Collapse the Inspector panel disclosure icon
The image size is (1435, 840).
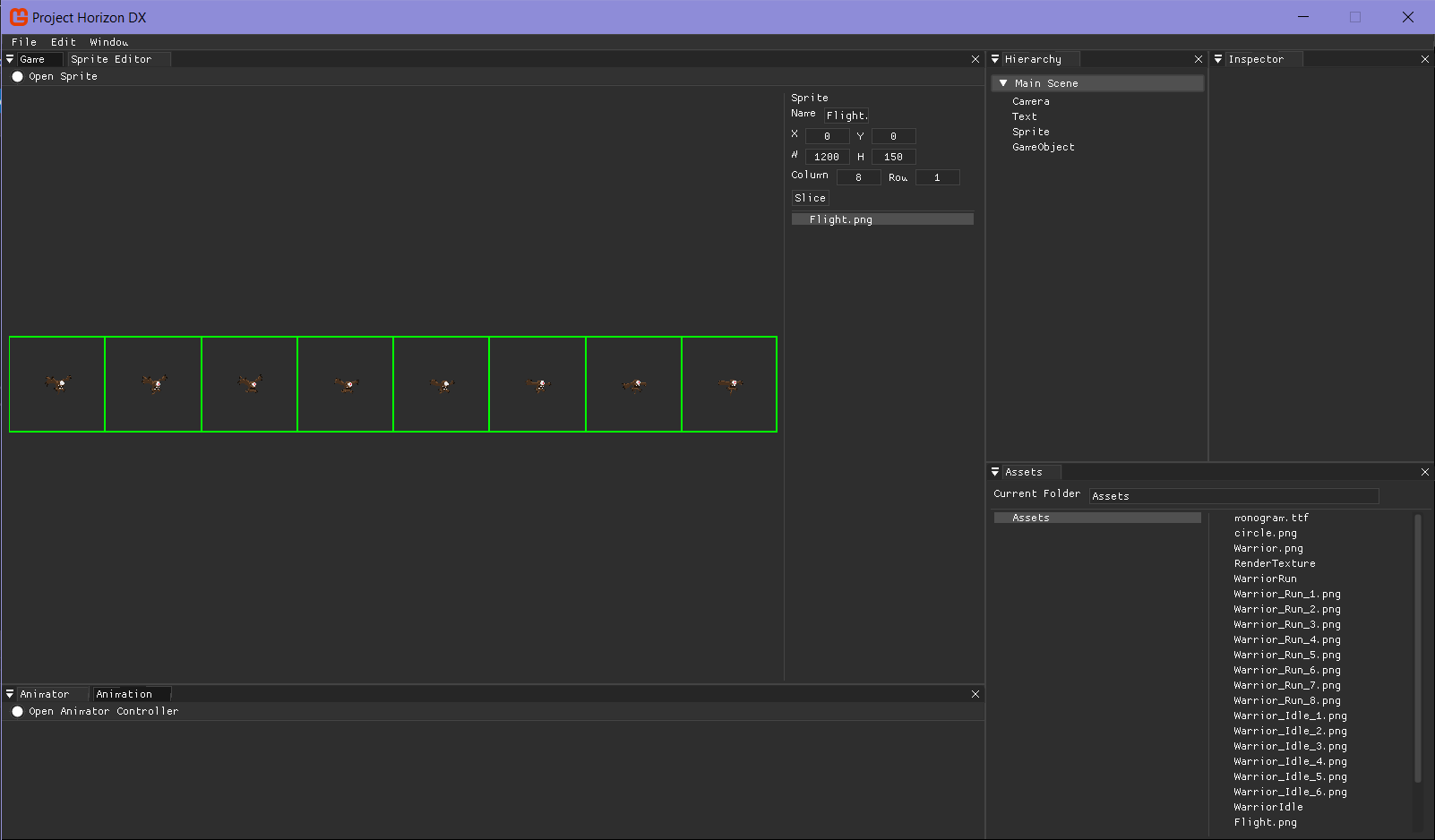(x=1218, y=58)
